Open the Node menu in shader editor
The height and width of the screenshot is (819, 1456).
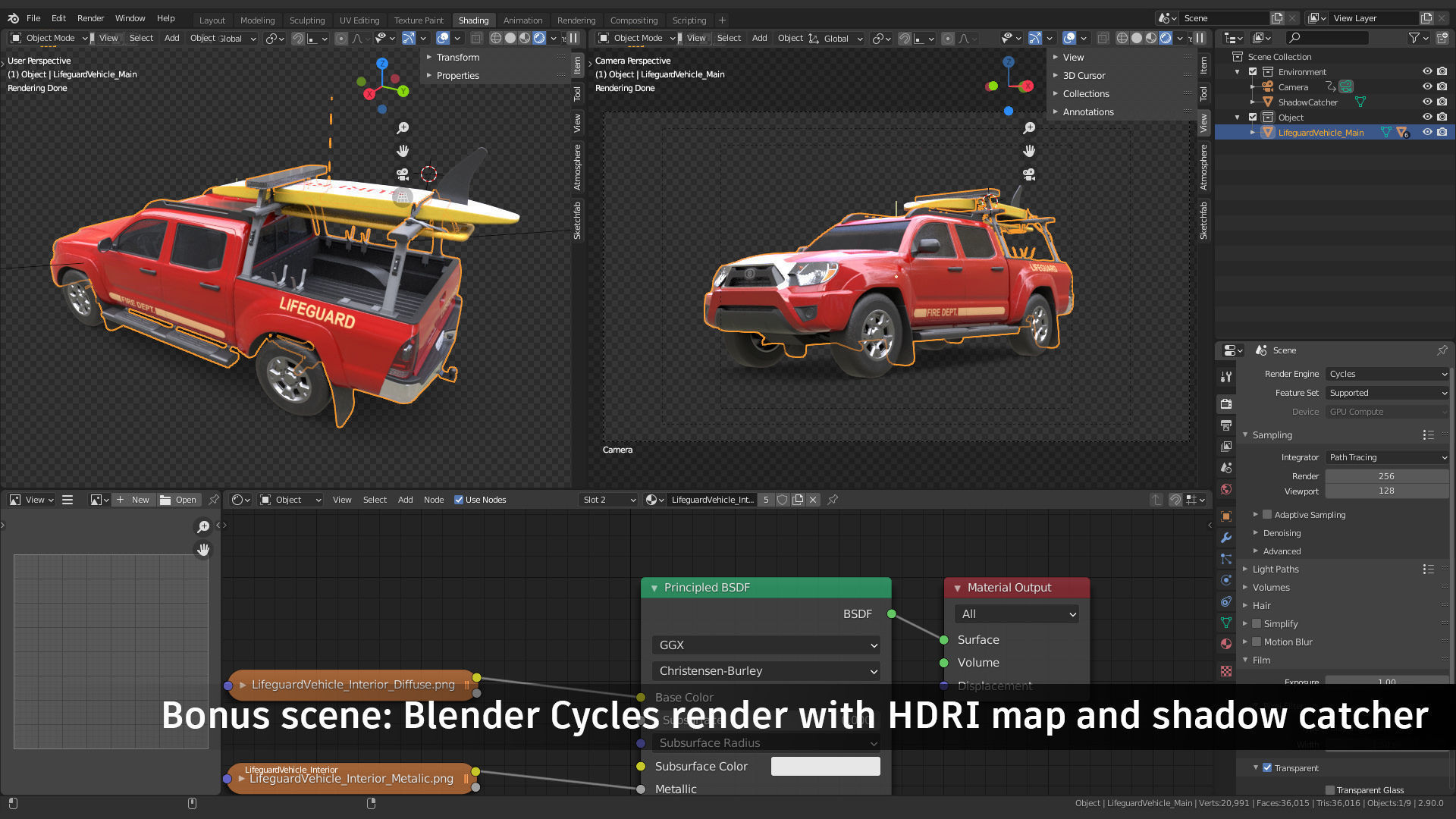[434, 500]
